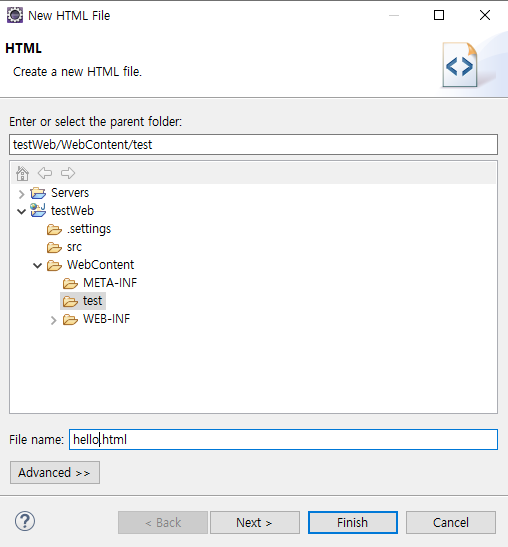This screenshot has width=508, height=547.
Task: Expand the WEB-INF folder node
Action: pos(53,320)
